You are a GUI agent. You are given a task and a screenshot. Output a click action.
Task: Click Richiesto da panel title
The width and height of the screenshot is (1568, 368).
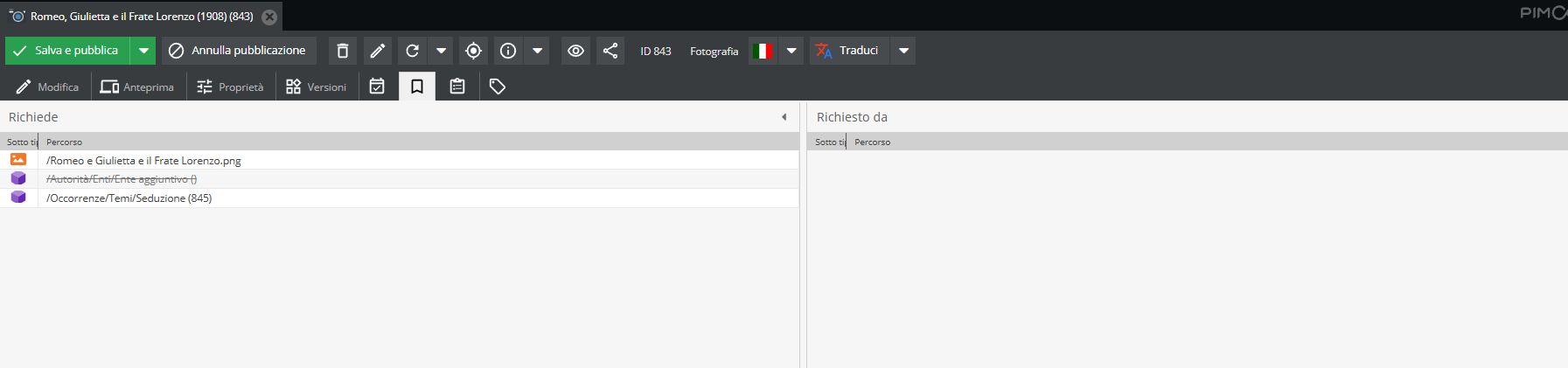point(852,117)
